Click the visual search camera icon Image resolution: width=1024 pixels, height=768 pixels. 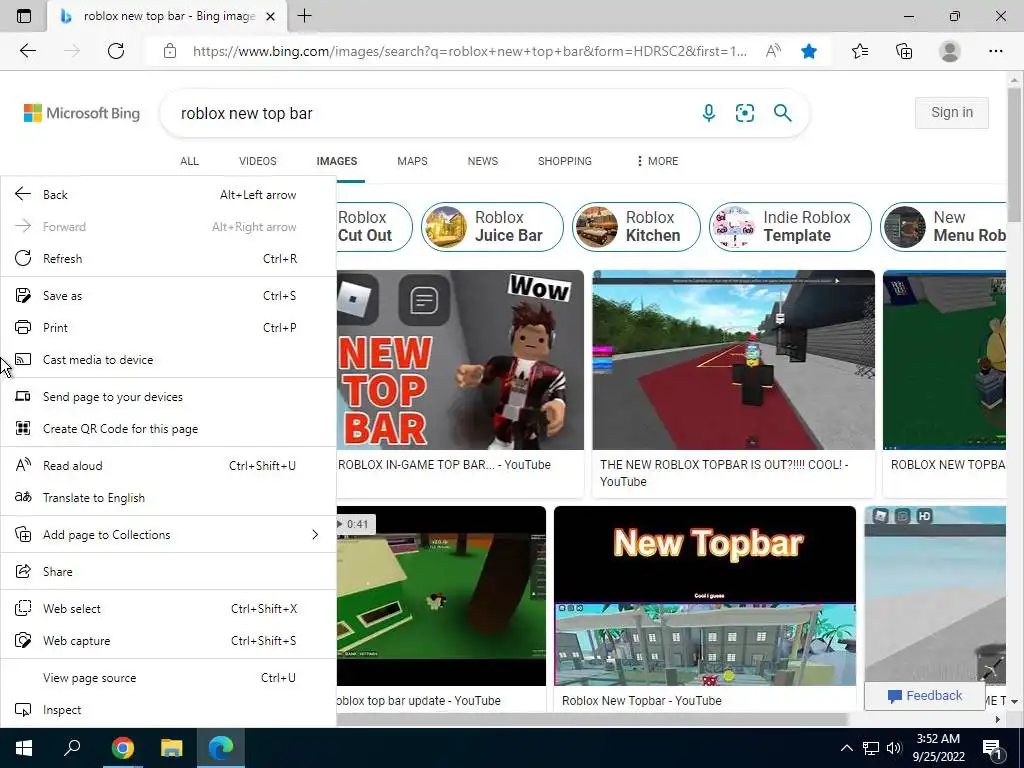[x=744, y=113]
